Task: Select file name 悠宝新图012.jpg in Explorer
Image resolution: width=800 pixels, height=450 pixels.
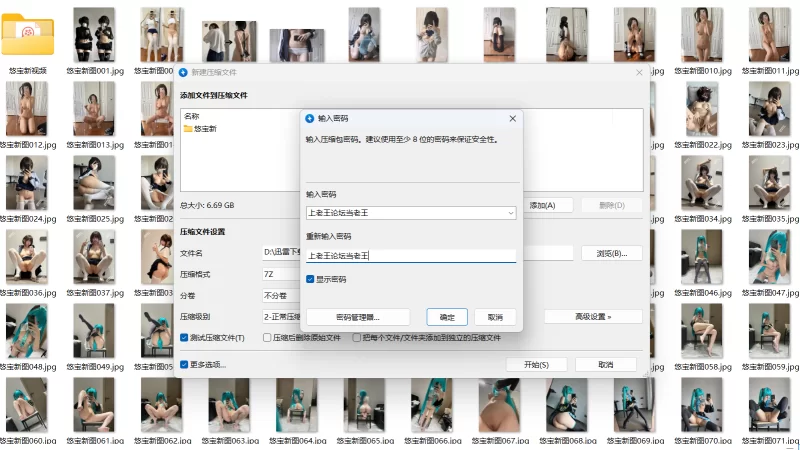Action: coord(28,145)
